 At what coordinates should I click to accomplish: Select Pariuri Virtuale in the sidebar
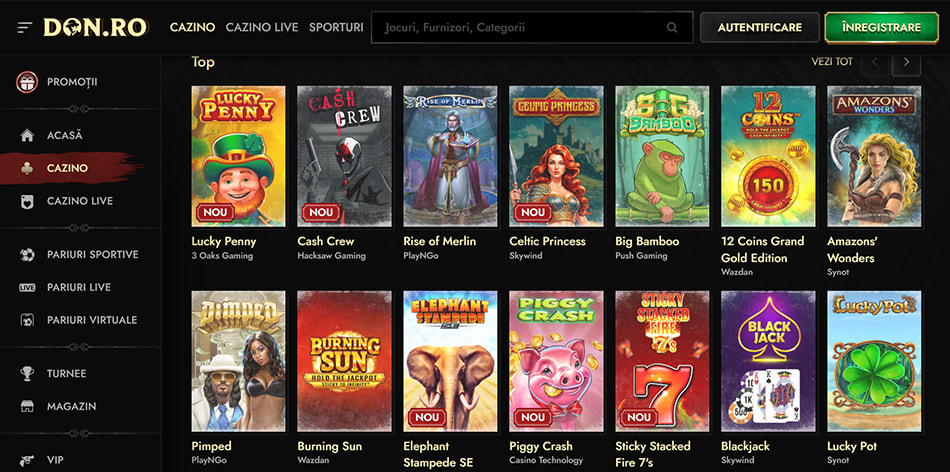(91, 320)
